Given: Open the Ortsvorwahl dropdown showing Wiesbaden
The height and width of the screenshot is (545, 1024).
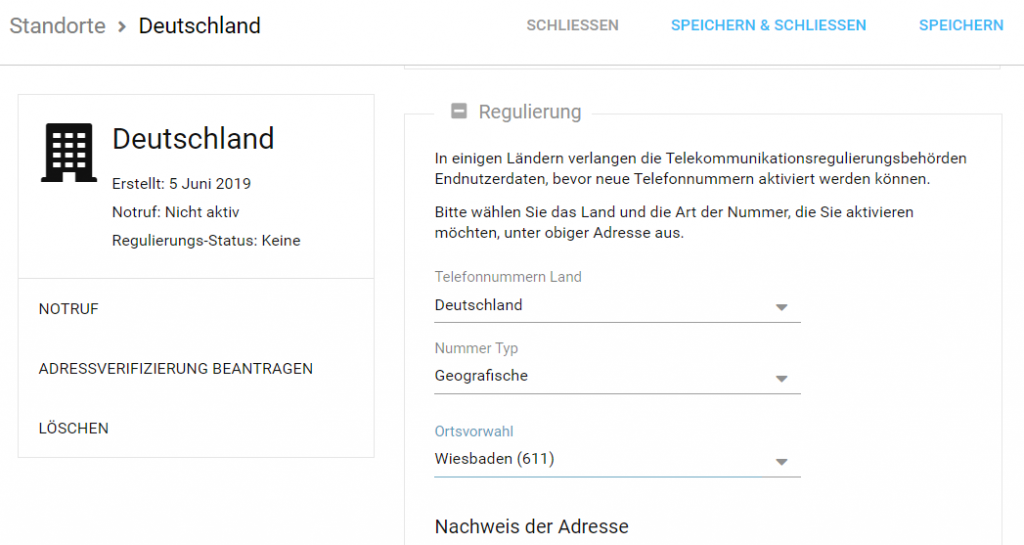Looking at the screenshot, I should pyautogui.click(x=617, y=460).
